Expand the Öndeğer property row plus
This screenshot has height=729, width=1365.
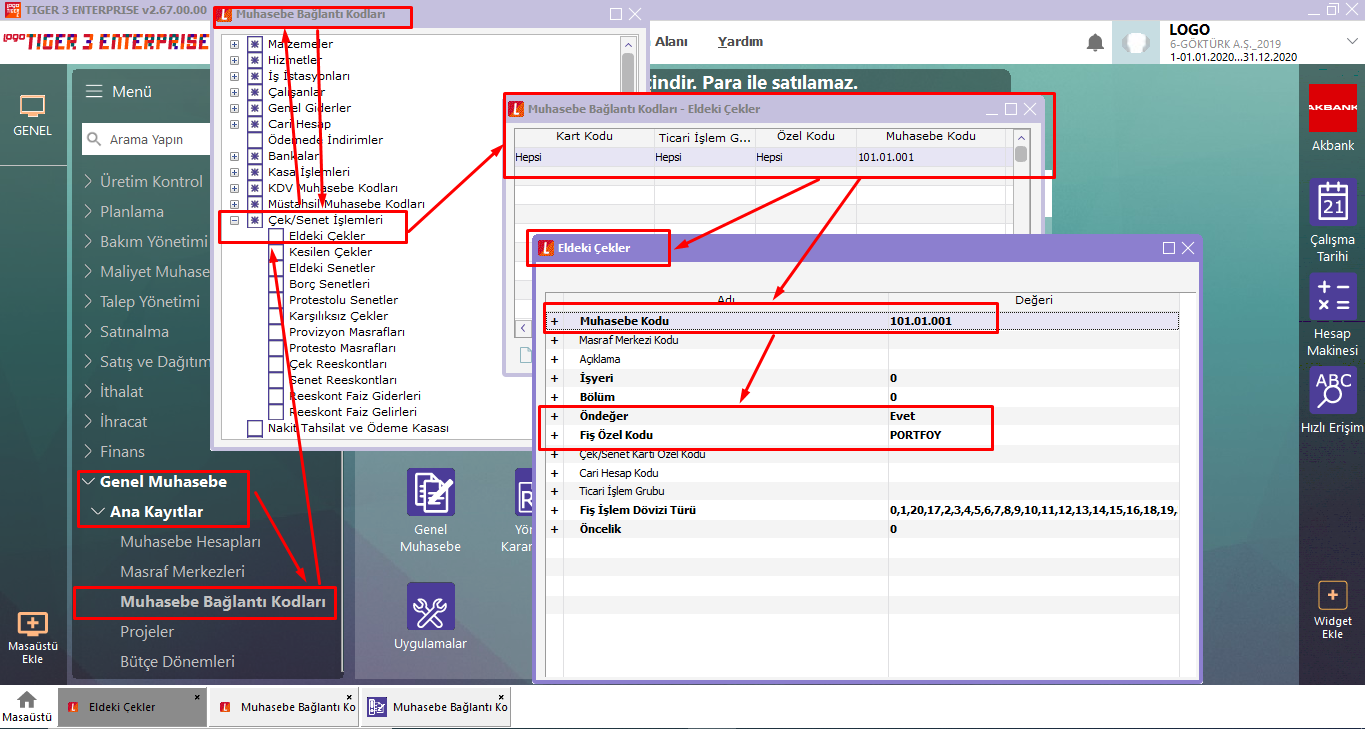[x=554, y=416]
